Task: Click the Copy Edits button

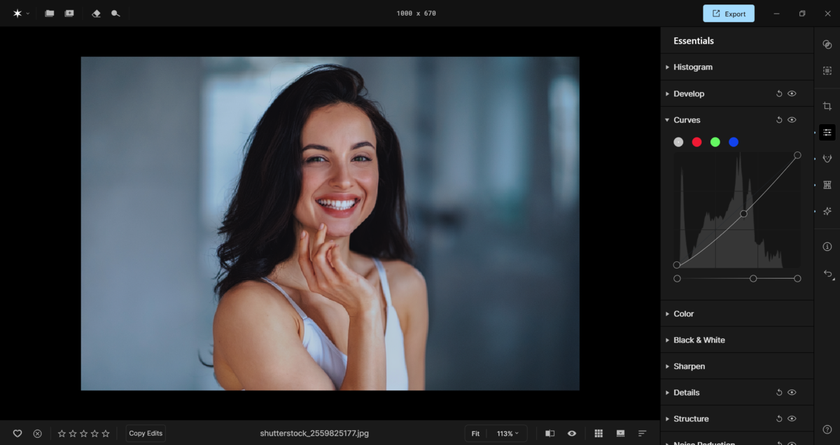Action: coord(145,433)
